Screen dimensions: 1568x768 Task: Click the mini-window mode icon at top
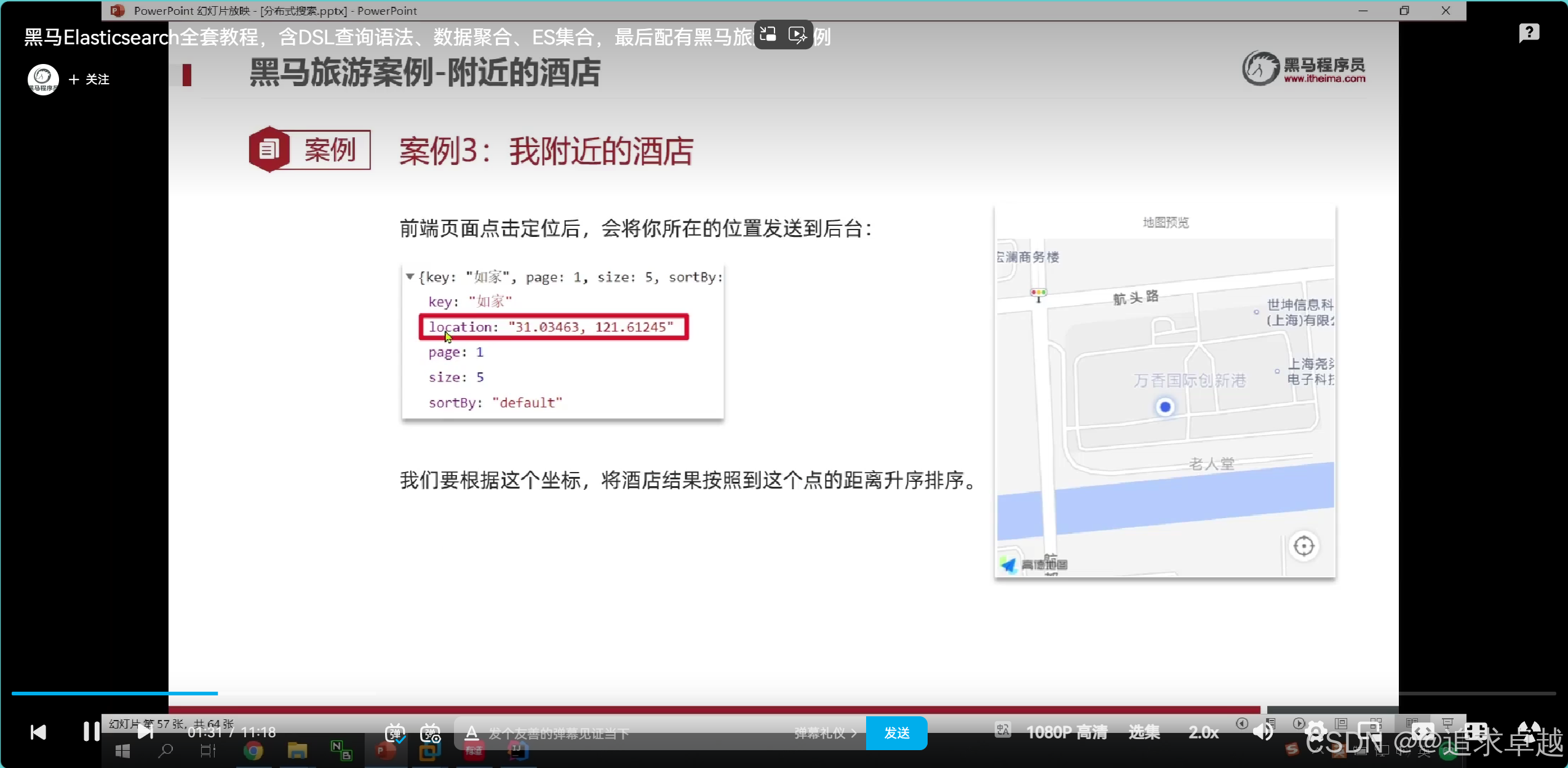tap(768, 34)
